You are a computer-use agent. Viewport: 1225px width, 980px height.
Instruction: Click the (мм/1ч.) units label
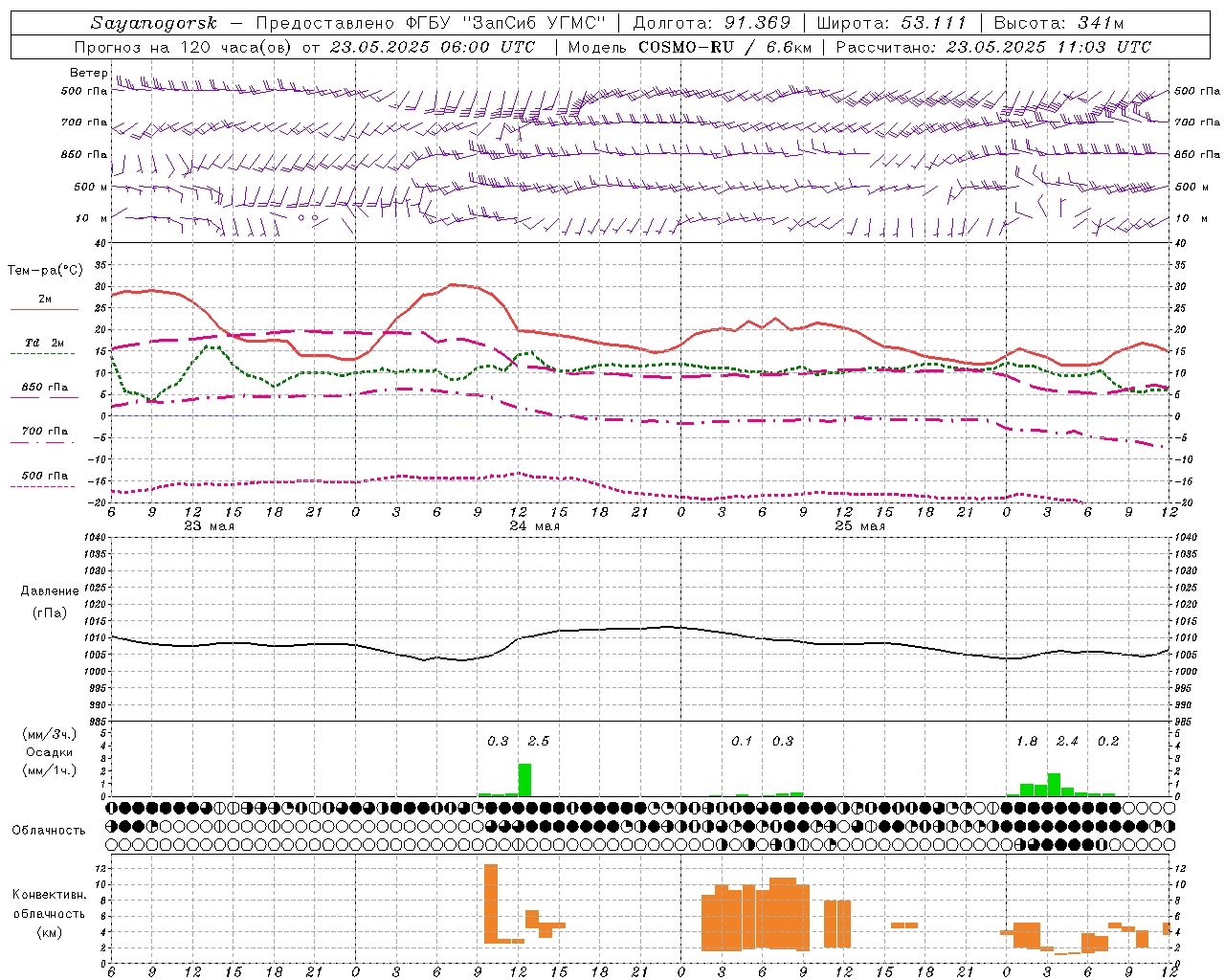pyautogui.click(x=50, y=770)
